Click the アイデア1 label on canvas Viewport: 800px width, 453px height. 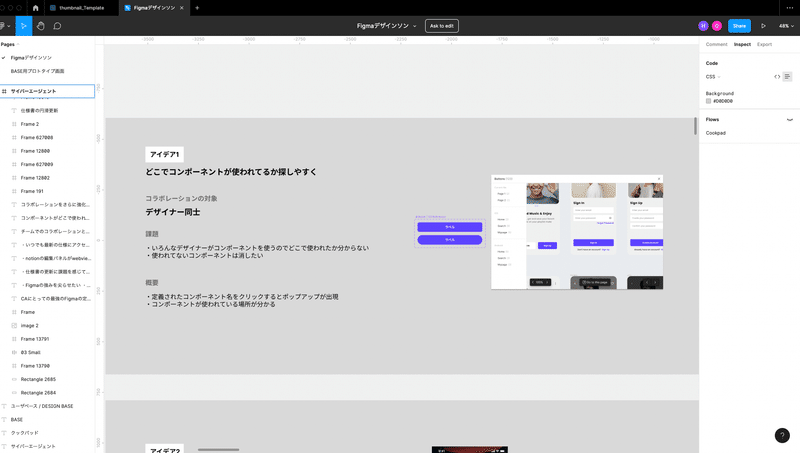pyautogui.click(x=164, y=154)
